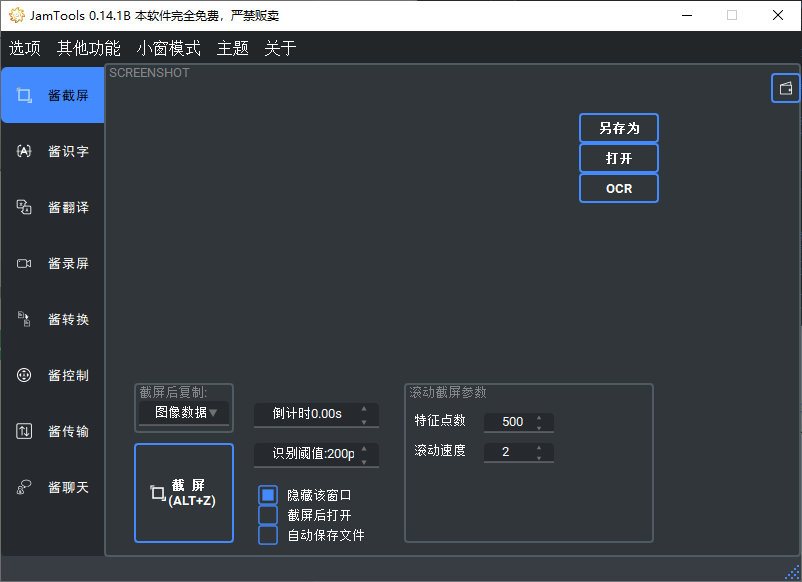Open the 小窗模式 menu
The height and width of the screenshot is (582, 802).
click(168, 48)
